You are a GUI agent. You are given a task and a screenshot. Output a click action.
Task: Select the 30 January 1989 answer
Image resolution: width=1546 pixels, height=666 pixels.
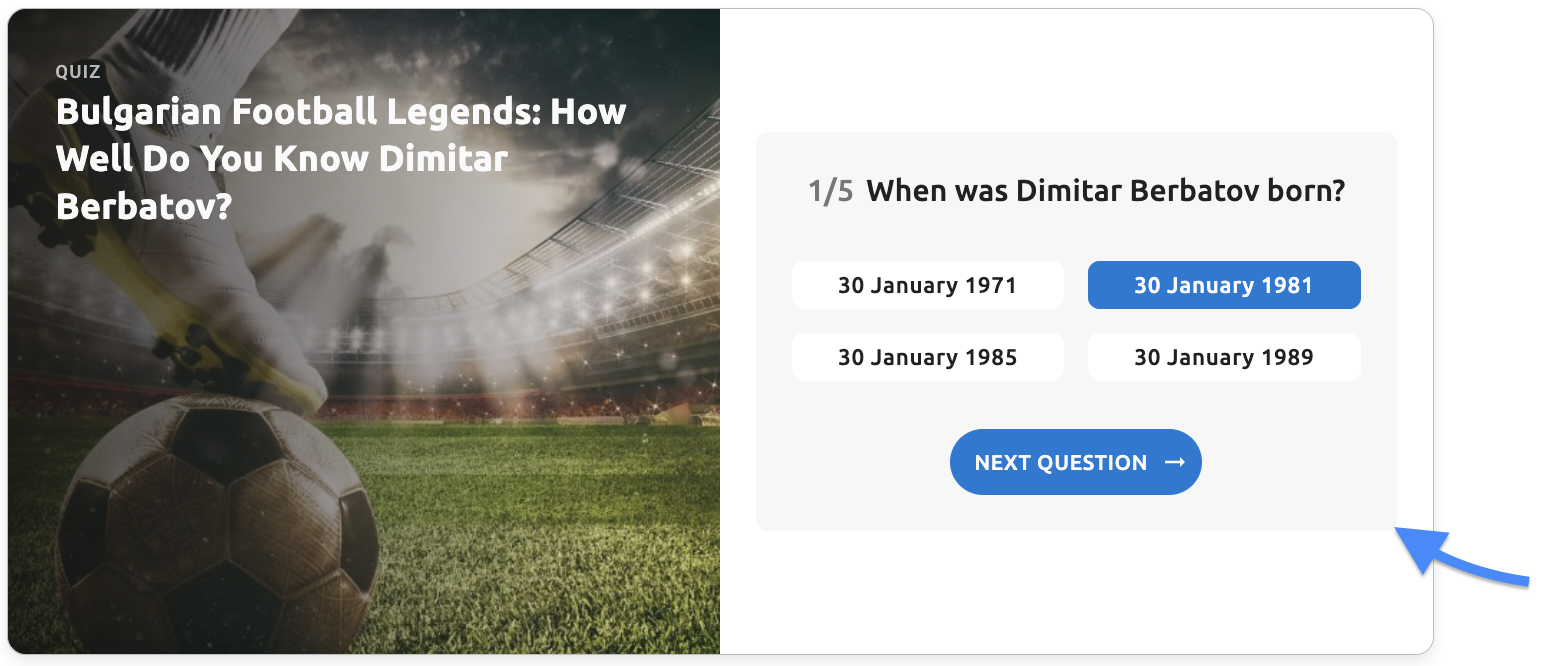click(x=1223, y=357)
